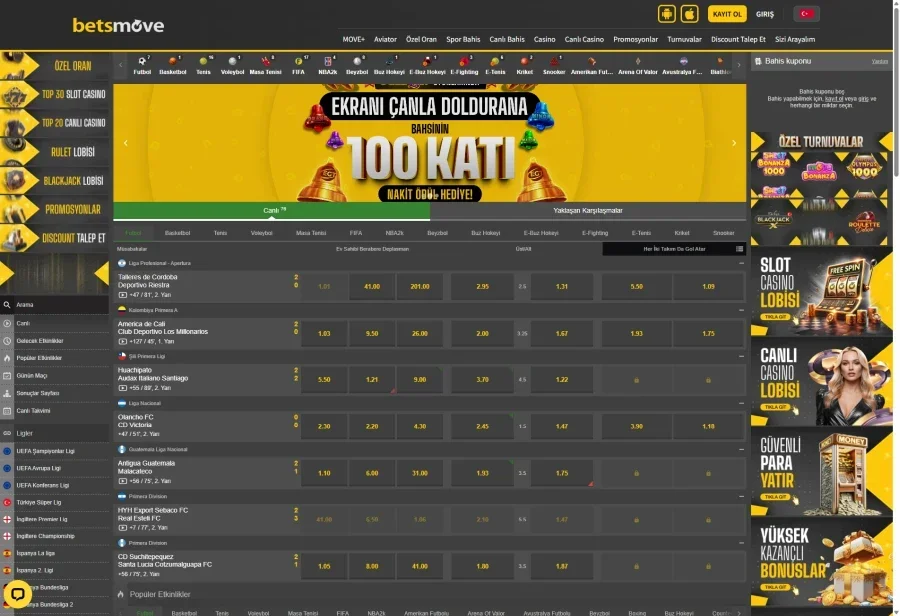Open the UEFA Şampiyonlar Ligi league
The height and width of the screenshot is (616, 900).
(45, 451)
